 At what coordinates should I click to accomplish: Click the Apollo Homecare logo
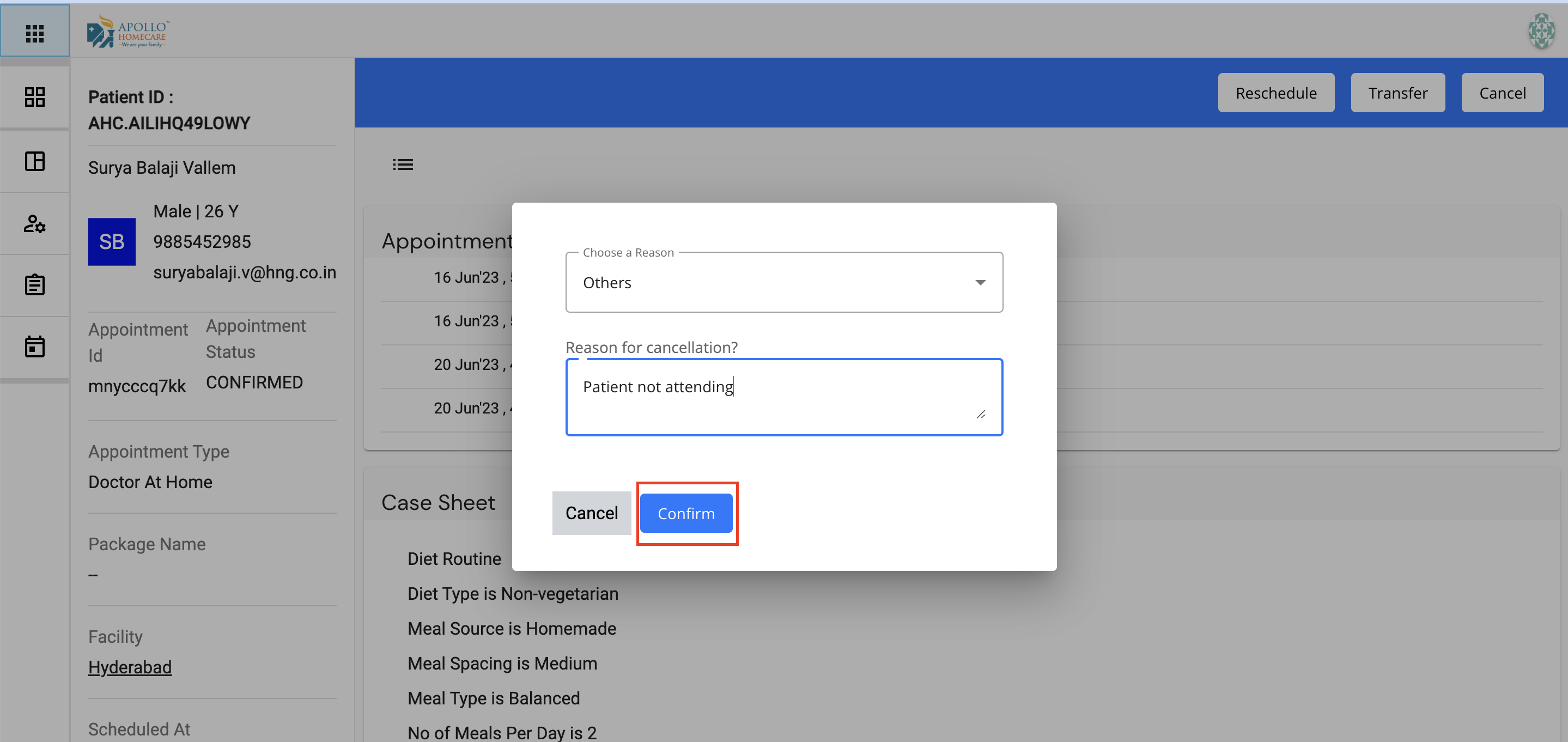129,31
